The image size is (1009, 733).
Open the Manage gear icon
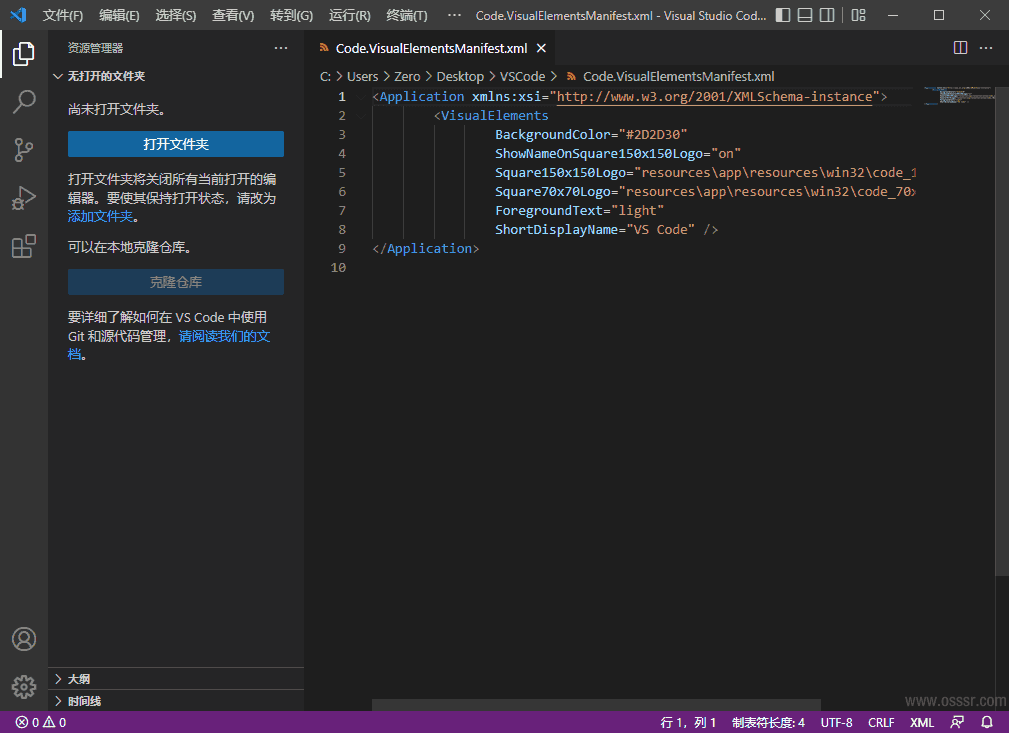pos(24,687)
